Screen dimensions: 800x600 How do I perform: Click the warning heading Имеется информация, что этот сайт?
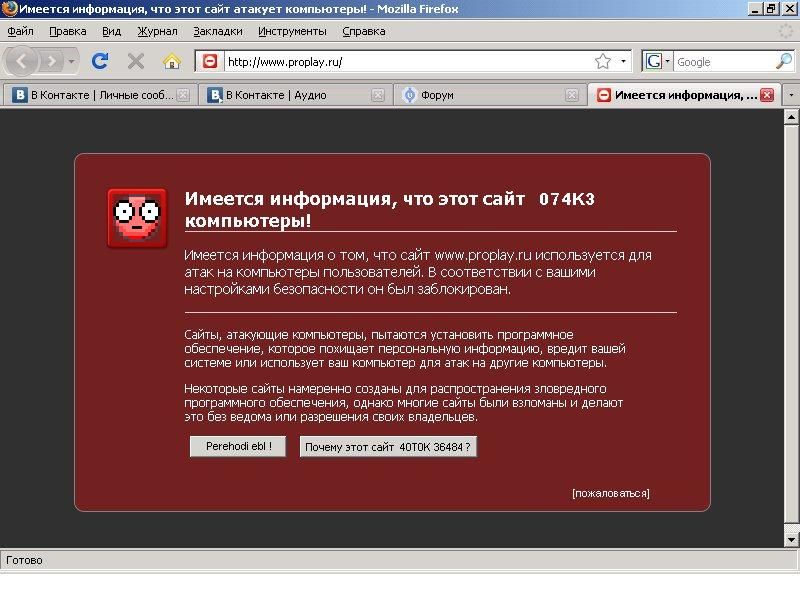click(x=355, y=198)
